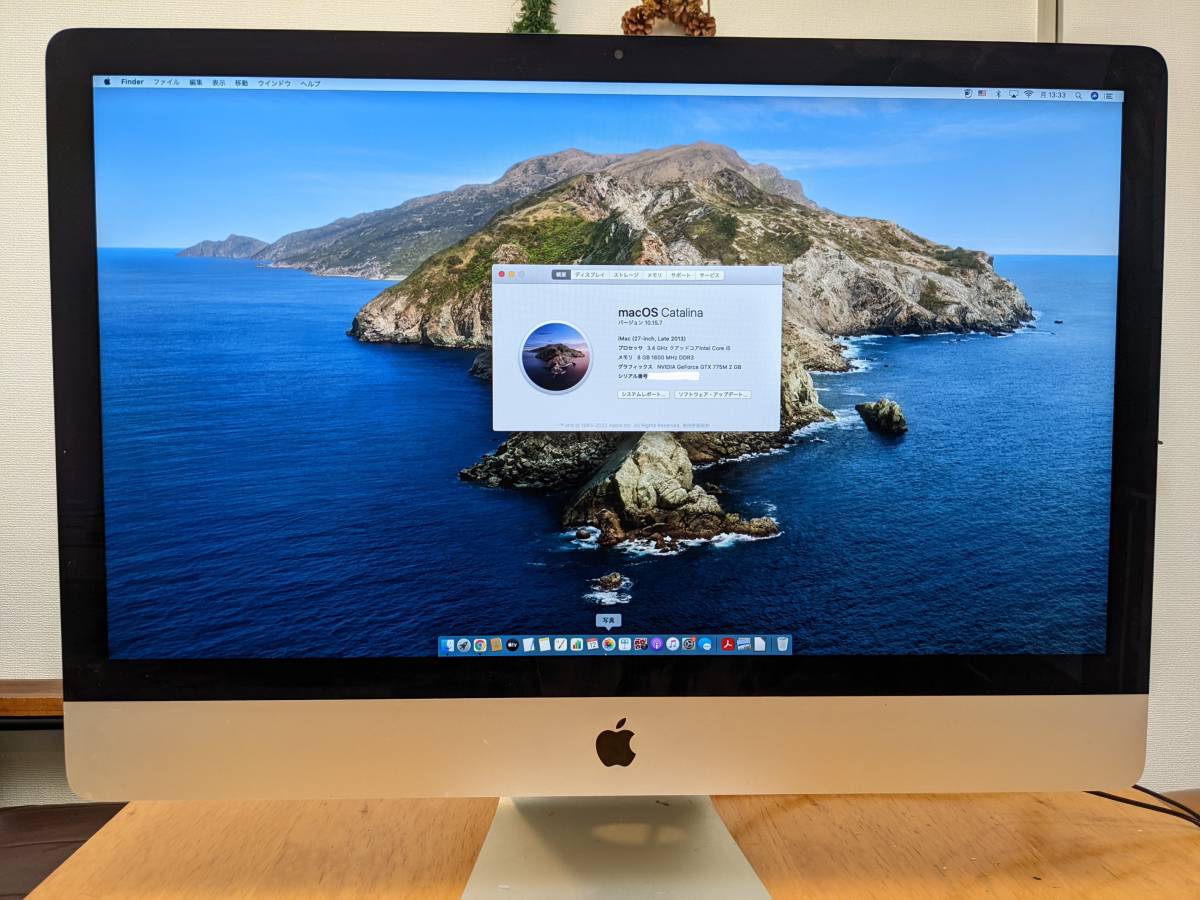Launch Numbers chart icon in Dock
Image resolution: width=1200 pixels, height=900 pixels.
(577, 645)
